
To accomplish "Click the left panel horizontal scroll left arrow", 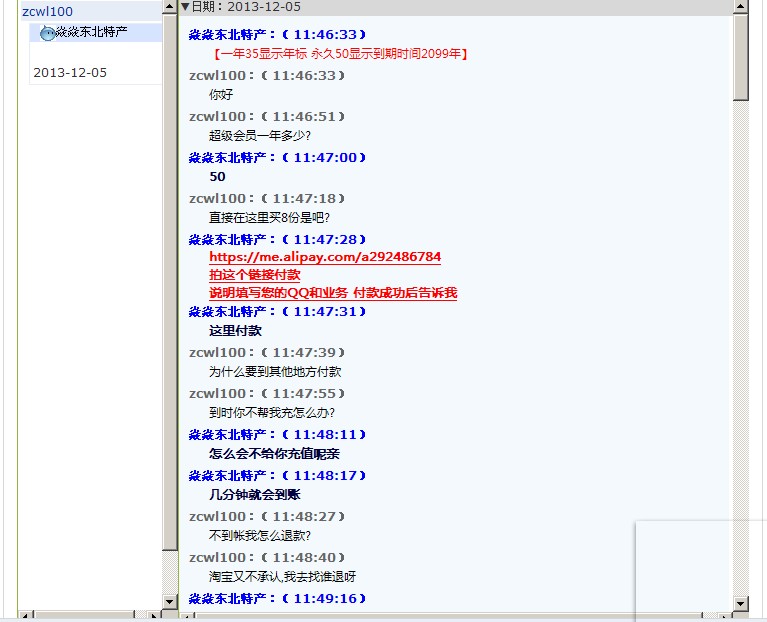I will pos(25,616).
